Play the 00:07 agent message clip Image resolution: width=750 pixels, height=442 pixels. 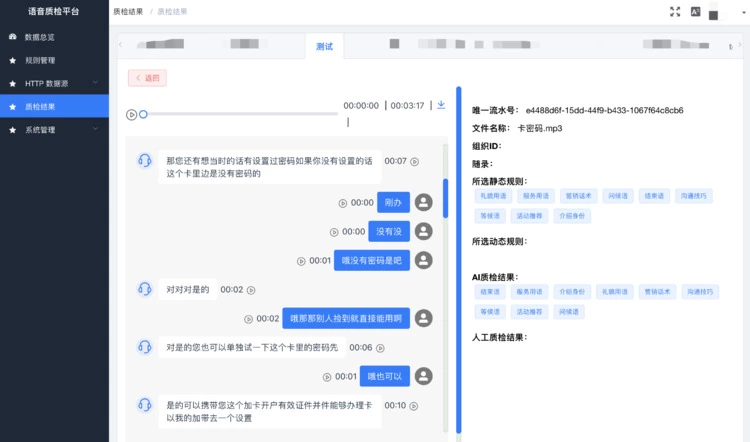pyautogui.click(x=415, y=161)
